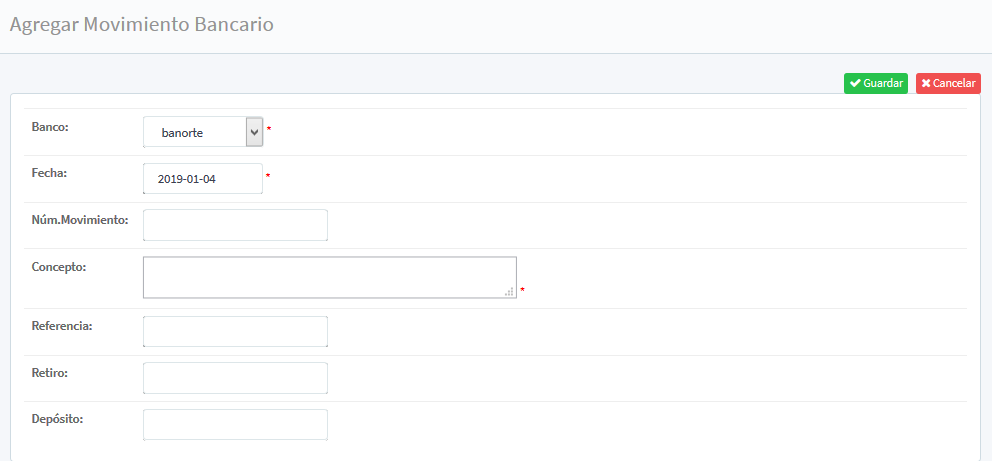Click the Retiro amount field
Viewport: 992px width, 461px height.
235,378
